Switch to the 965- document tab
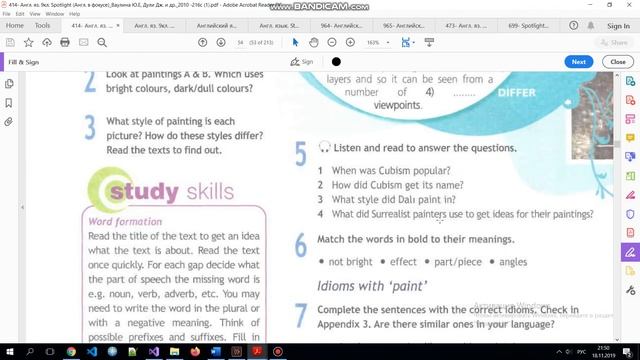 tap(404, 26)
